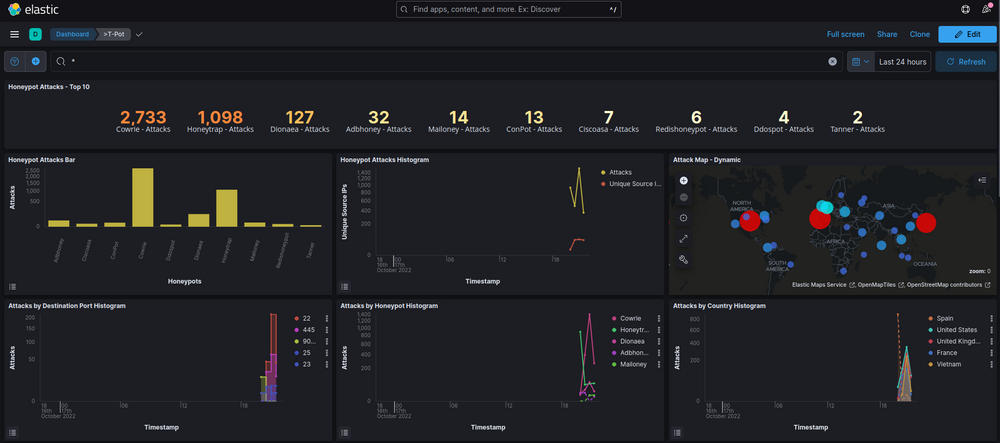
Task: Click the 127 Dionaea attacks metric
Action: 299,121
